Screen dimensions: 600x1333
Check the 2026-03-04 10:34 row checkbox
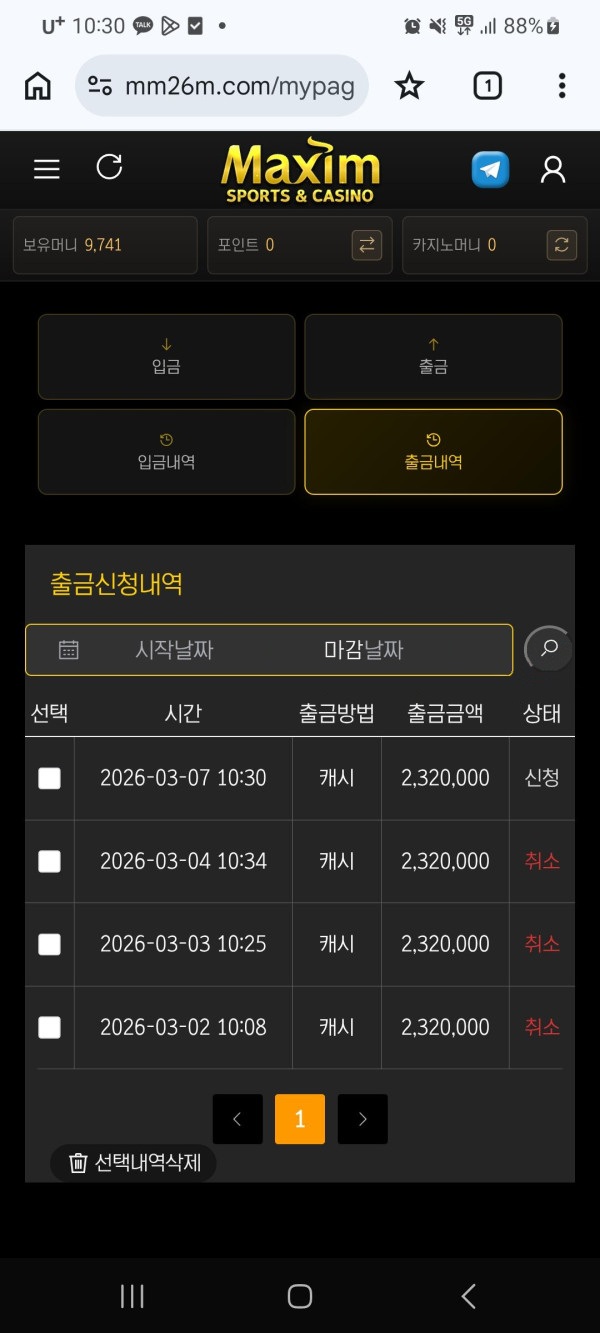(49, 861)
